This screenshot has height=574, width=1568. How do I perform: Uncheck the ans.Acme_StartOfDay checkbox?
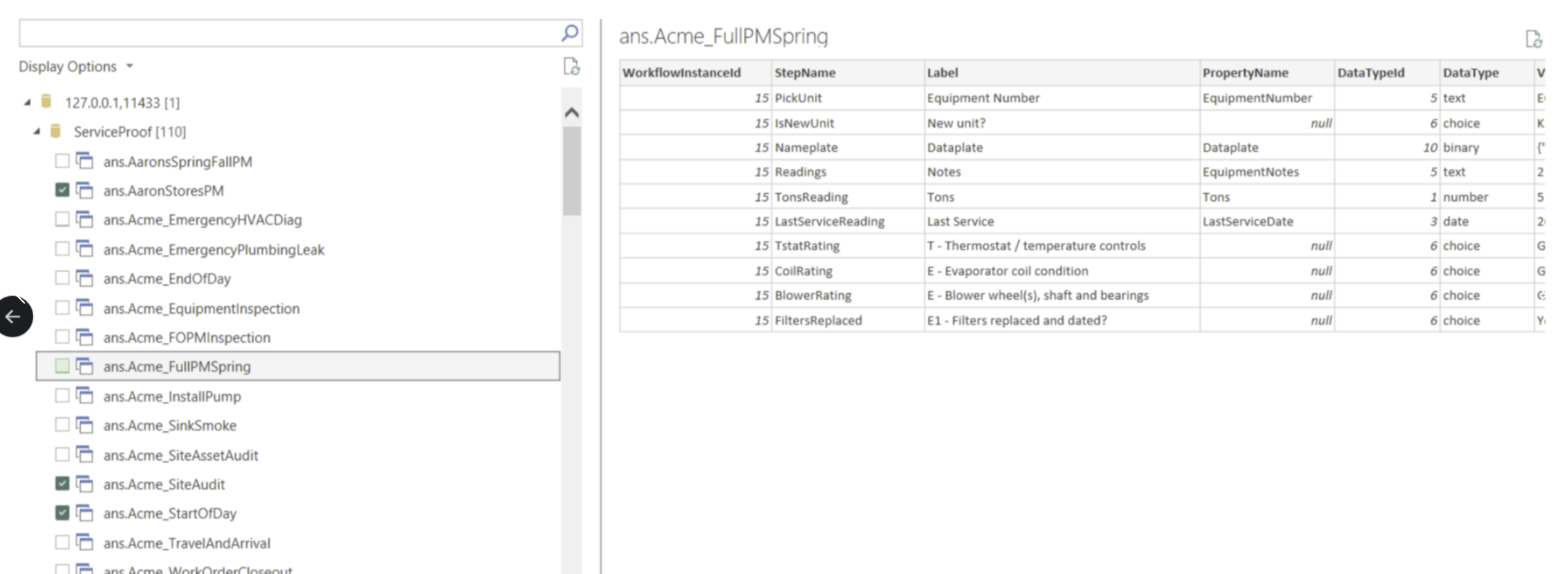point(62,513)
